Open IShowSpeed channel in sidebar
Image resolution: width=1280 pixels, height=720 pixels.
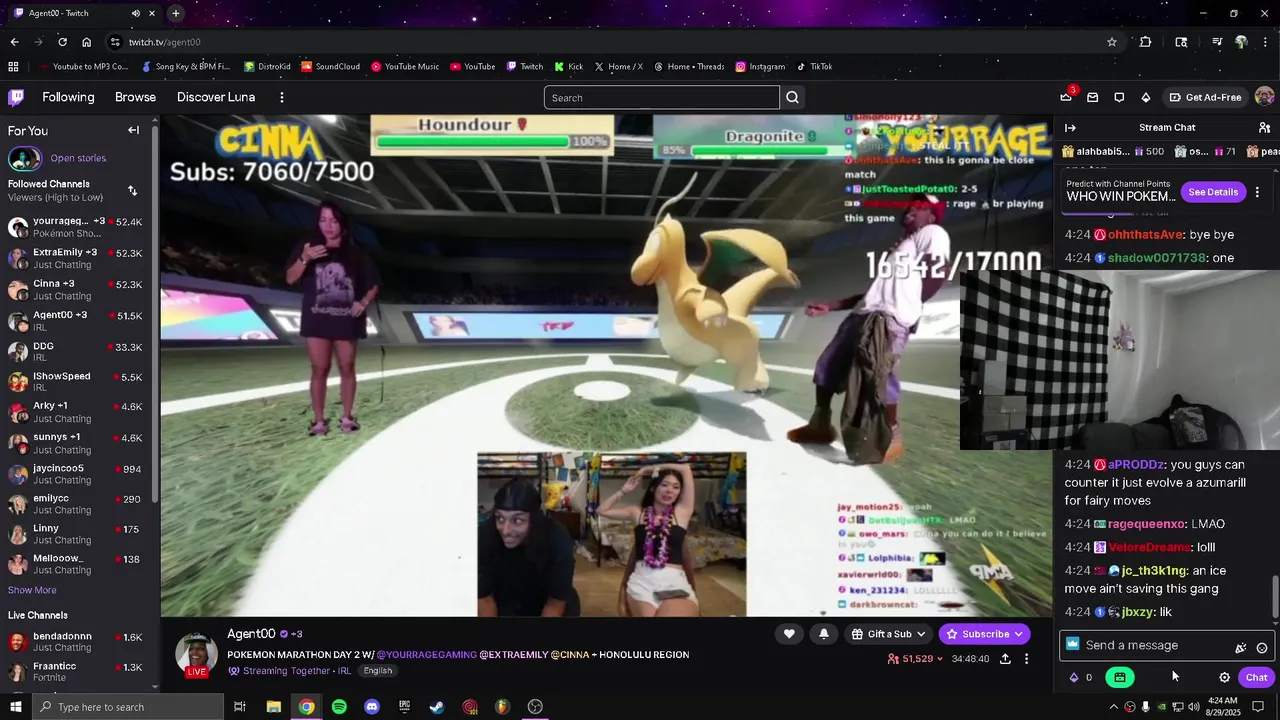(x=77, y=382)
